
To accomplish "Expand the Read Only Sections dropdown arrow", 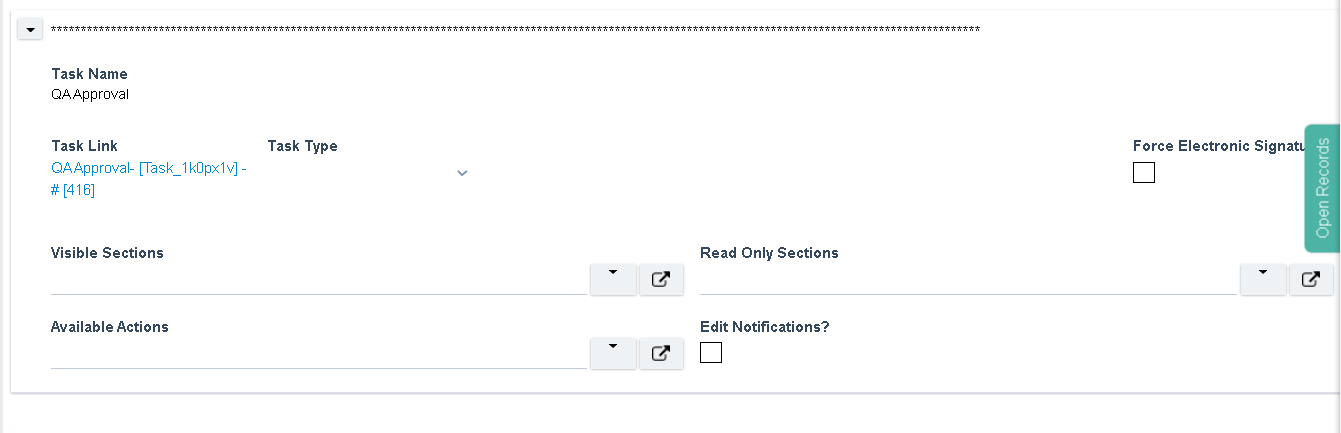I will (x=1263, y=280).
